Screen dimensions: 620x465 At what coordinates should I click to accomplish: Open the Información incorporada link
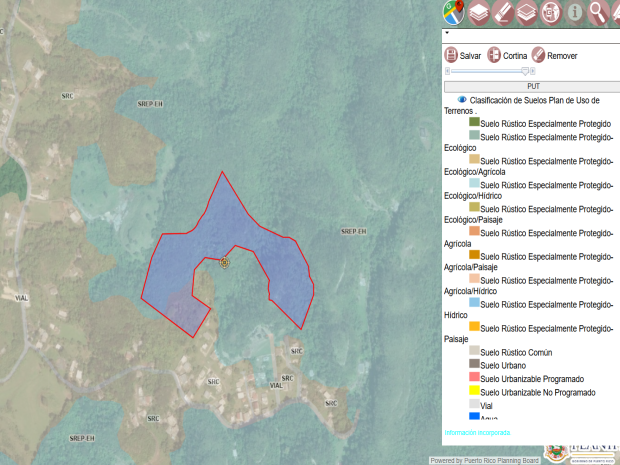[477, 433]
